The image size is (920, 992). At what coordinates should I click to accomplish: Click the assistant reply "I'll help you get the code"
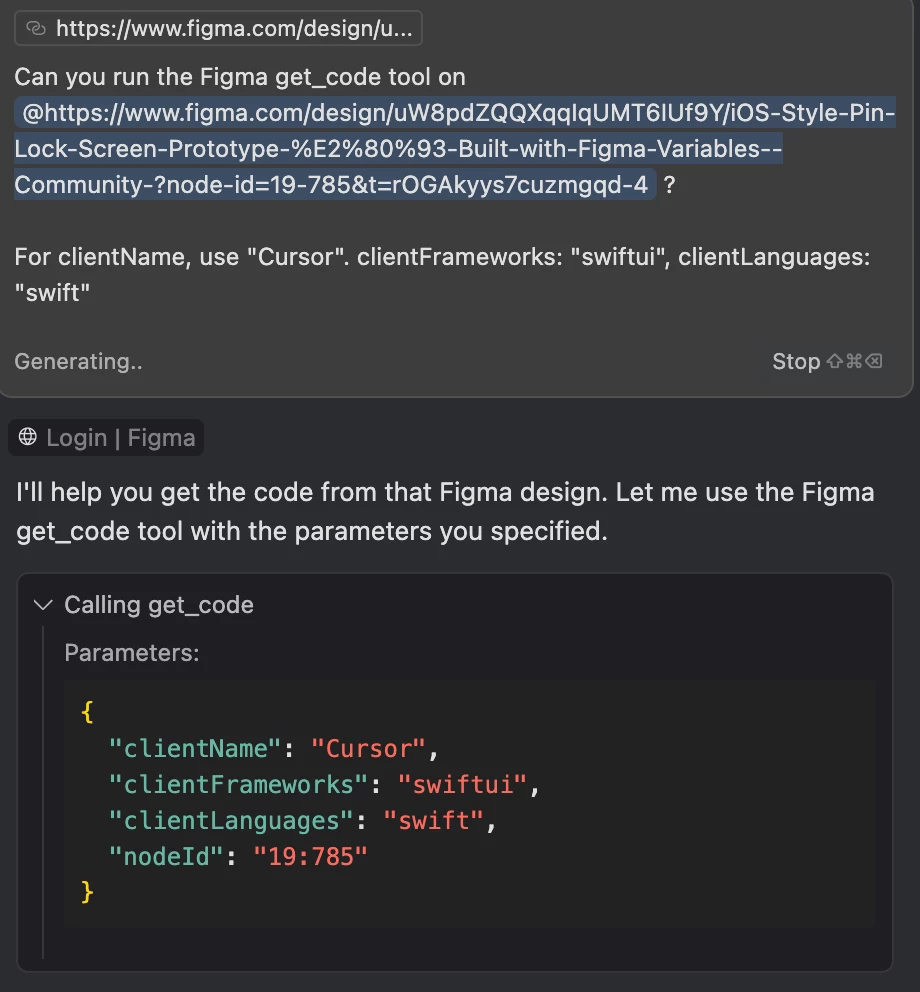point(445,512)
